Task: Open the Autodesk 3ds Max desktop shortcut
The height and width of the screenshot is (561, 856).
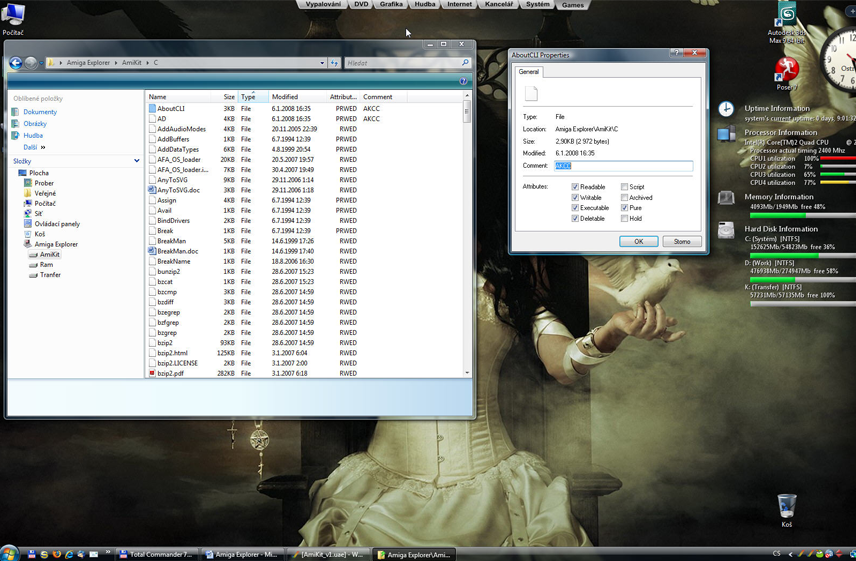Action: 787,23
